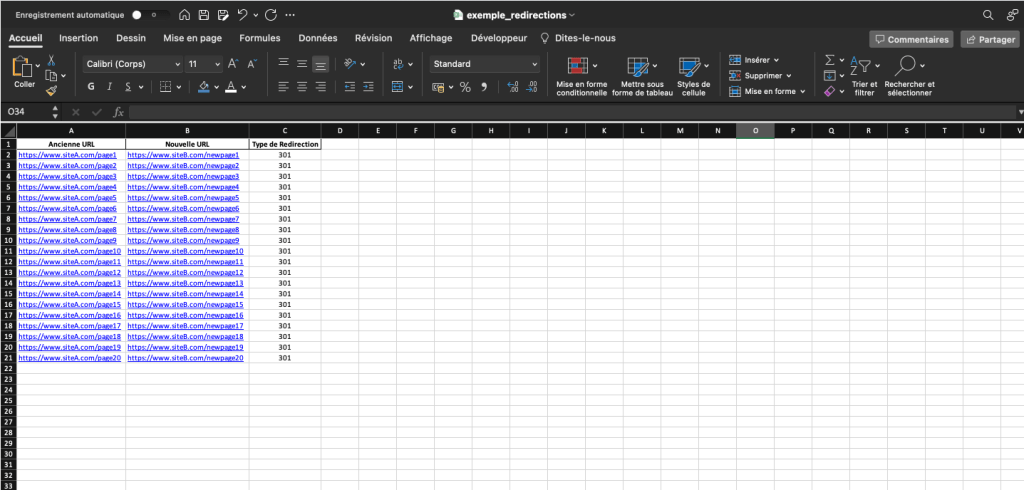Apply the percent number format
1024x490 pixels.
click(x=465, y=87)
